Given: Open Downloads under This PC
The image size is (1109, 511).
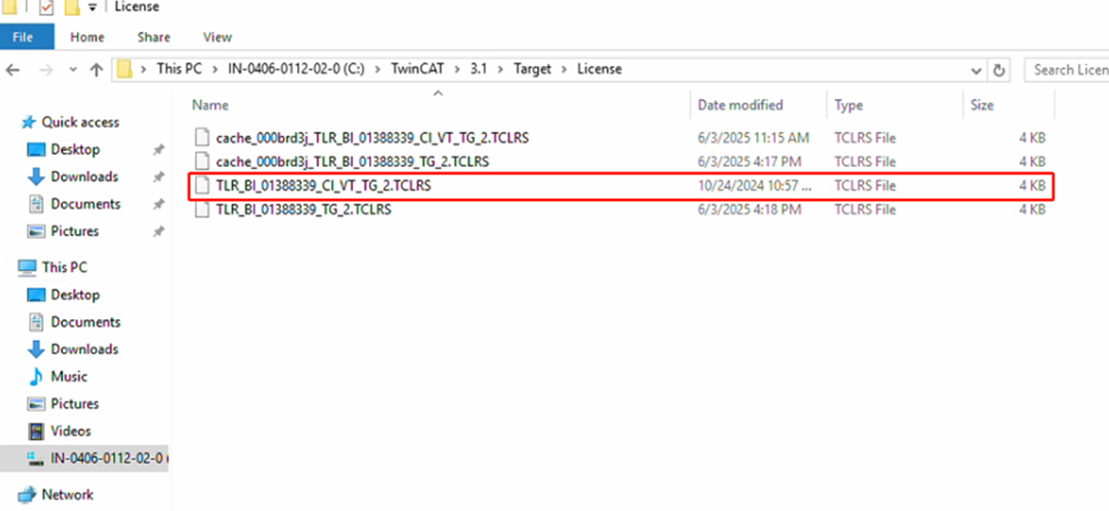Looking at the screenshot, I should click(84, 350).
